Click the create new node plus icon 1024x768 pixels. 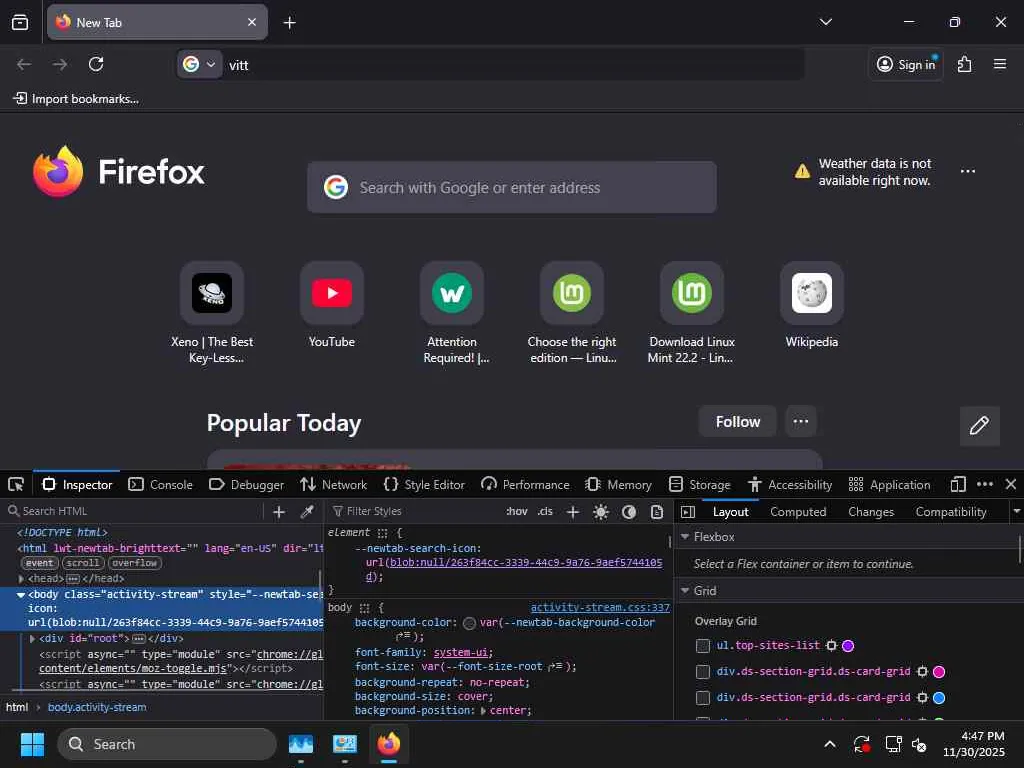(x=279, y=512)
